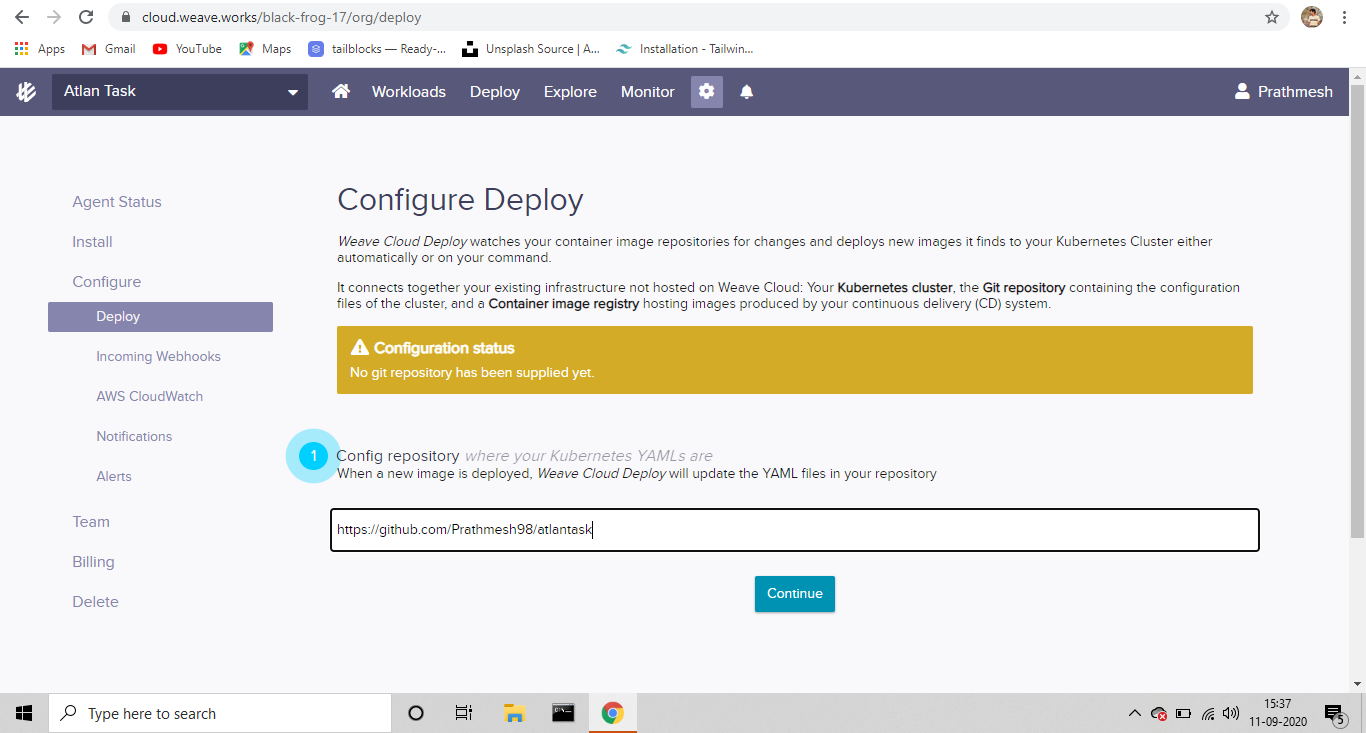This screenshot has width=1366, height=733.
Task: Click the "Configure Deploy" heading
Action: click(x=460, y=199)
